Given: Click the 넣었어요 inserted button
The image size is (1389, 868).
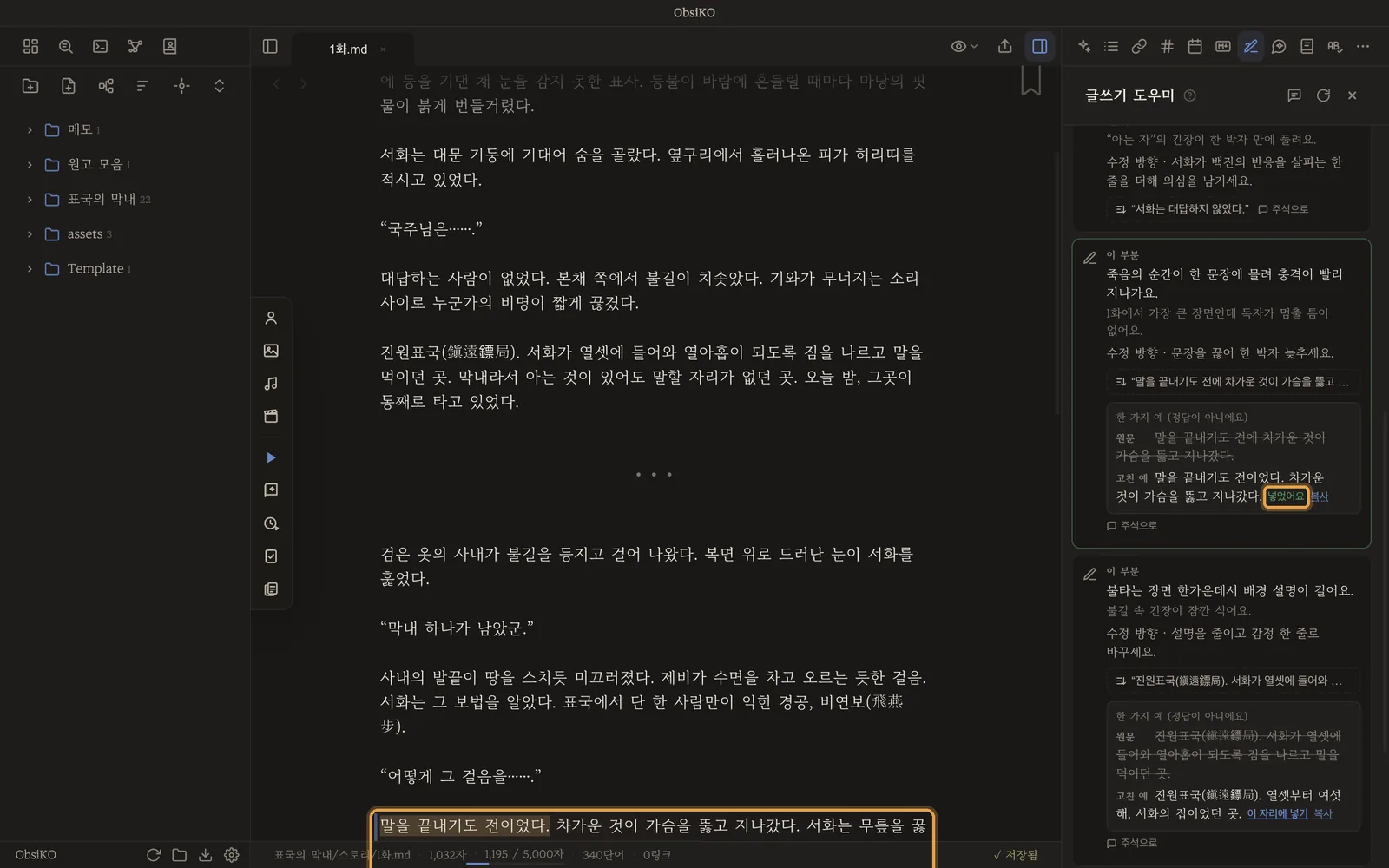Looking at the screenshot, I should pyautogui.click(x=1285, y=496).
